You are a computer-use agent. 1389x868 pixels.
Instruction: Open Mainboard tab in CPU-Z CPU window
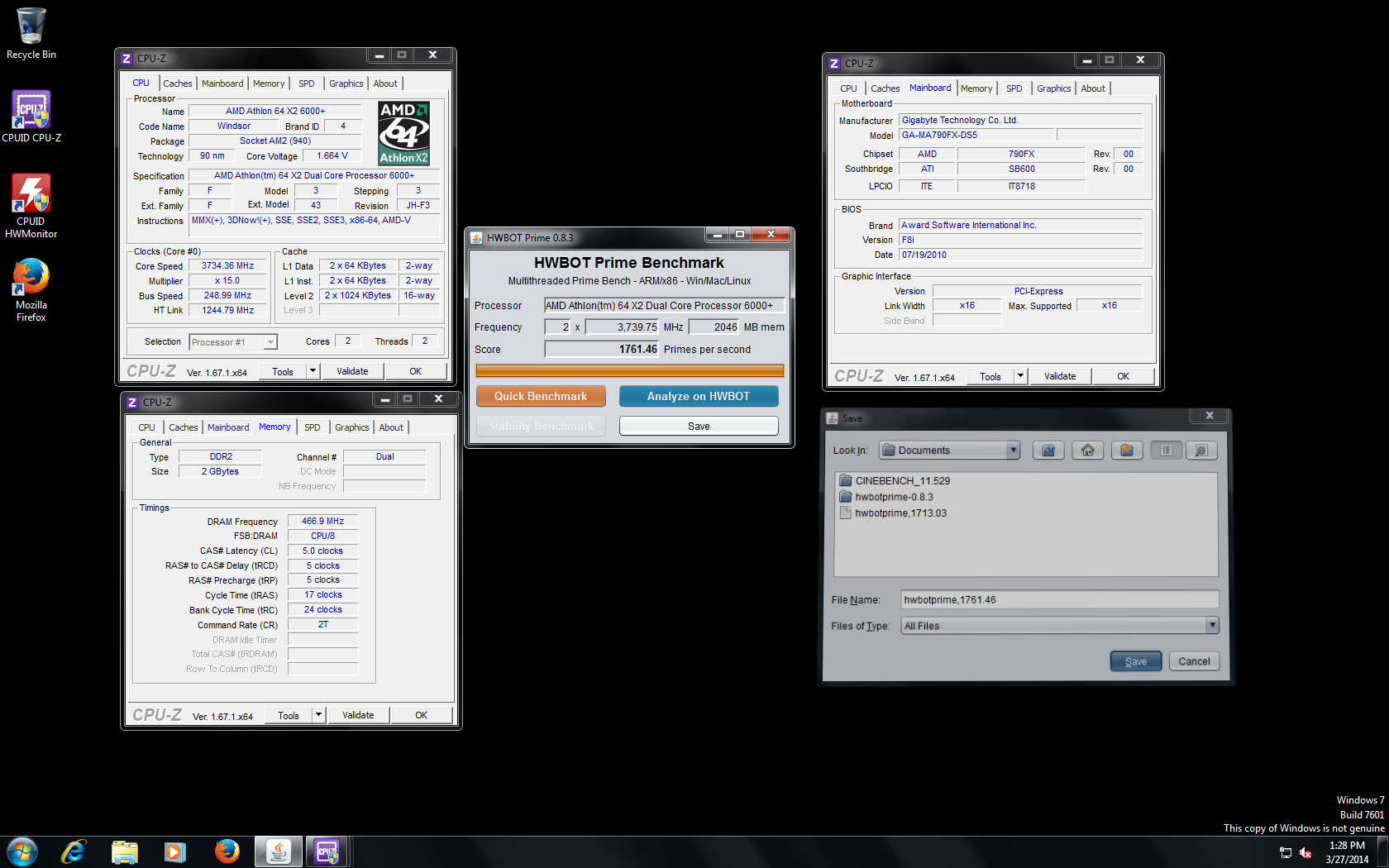222,83
